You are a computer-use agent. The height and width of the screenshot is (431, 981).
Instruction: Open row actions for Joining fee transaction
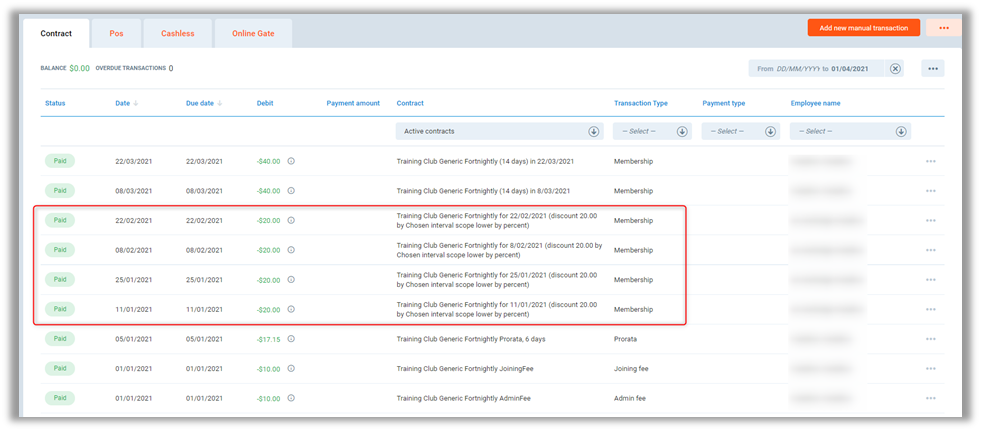(930, 369)
